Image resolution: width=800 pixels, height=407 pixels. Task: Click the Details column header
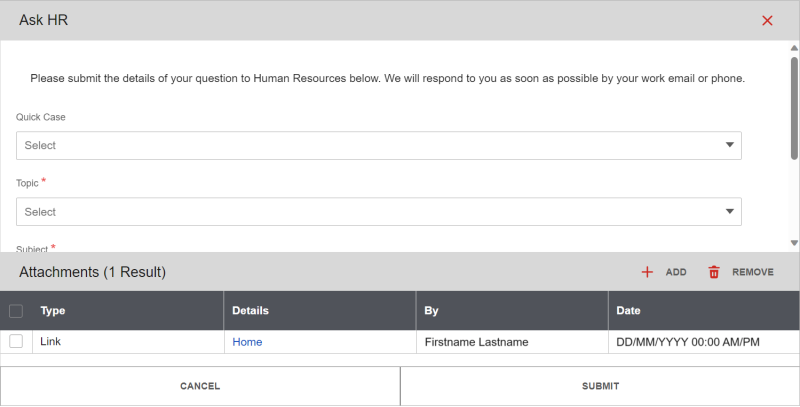click(250, 311)
